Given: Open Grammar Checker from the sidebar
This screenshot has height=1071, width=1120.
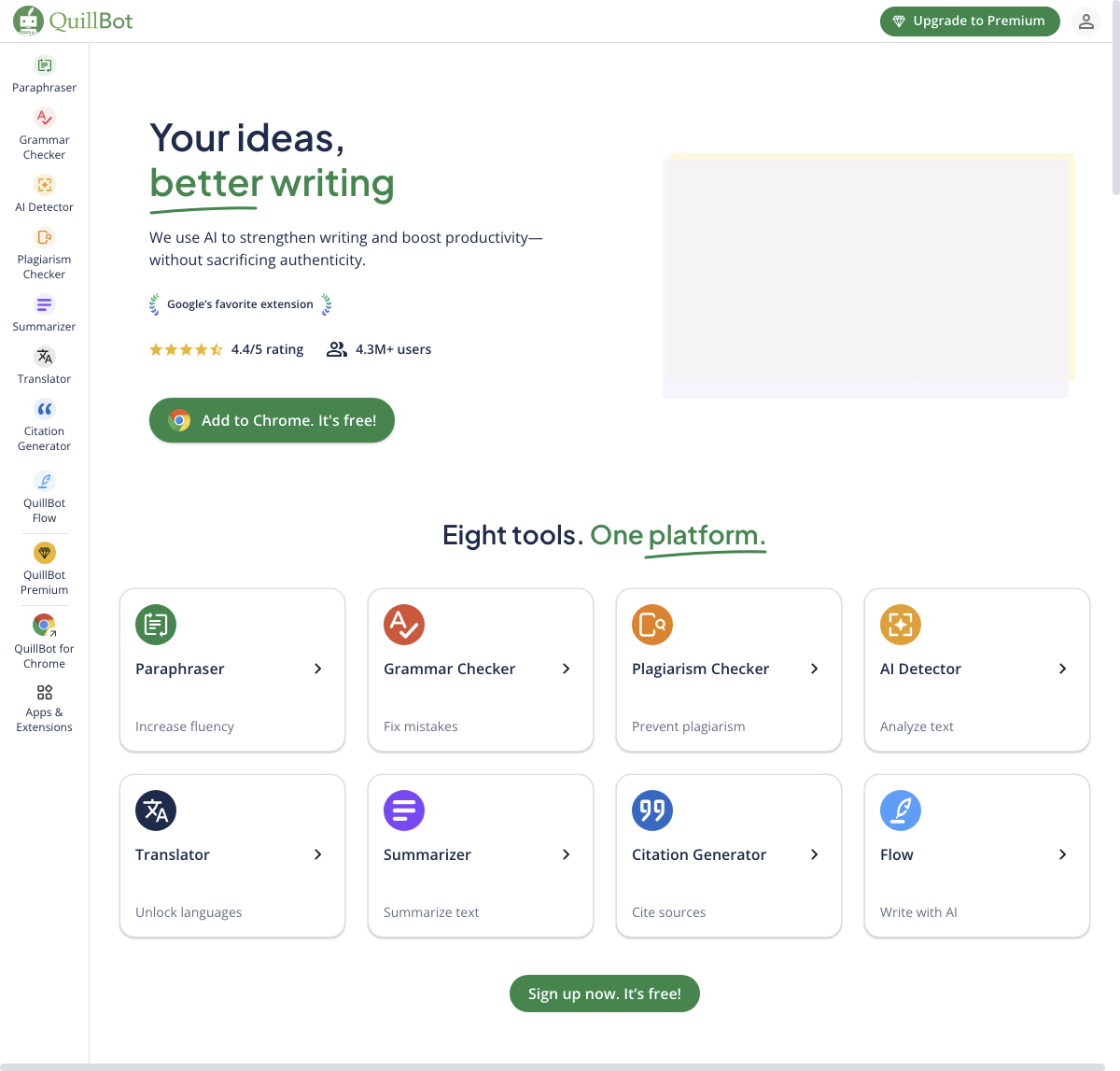Looking at the screenshot, I should pyautogui.click(x=44, y=119).
